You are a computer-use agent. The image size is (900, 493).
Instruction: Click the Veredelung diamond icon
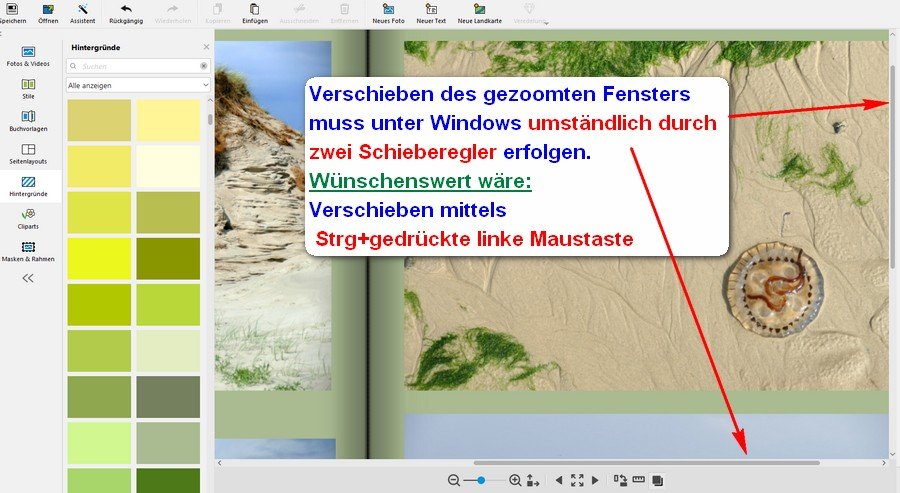pyautogui.click(x=529, y=9)
